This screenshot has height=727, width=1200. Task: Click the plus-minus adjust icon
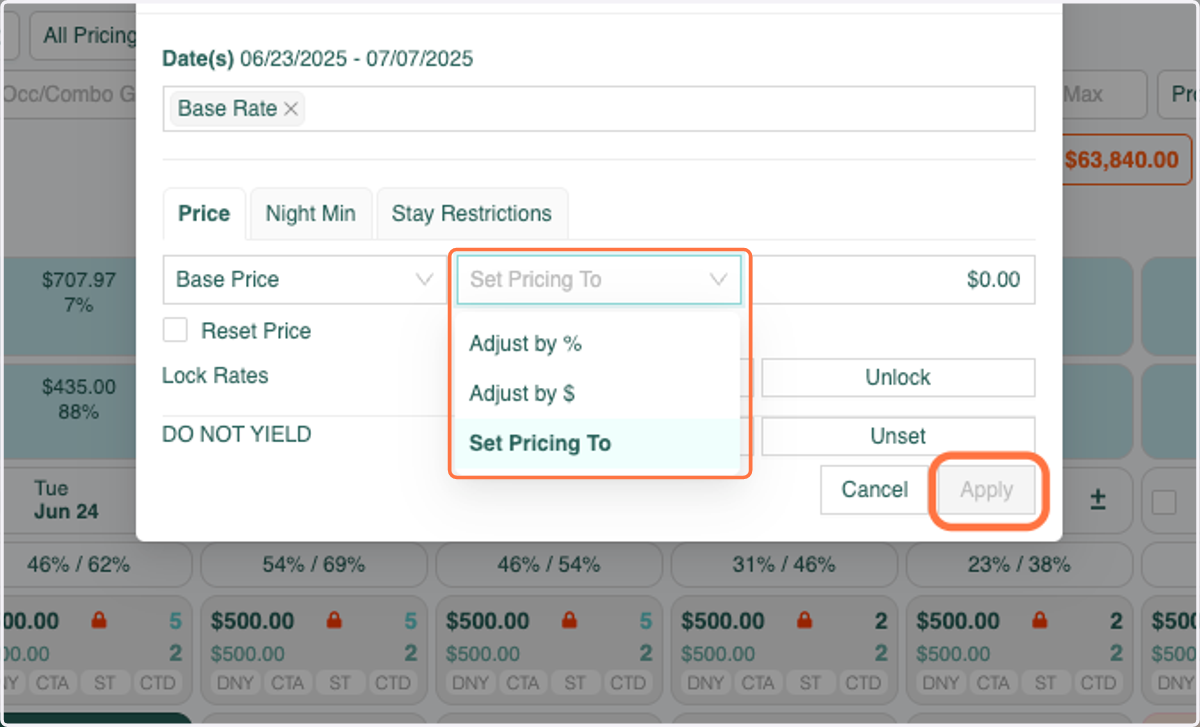(x=1097, y=501)
